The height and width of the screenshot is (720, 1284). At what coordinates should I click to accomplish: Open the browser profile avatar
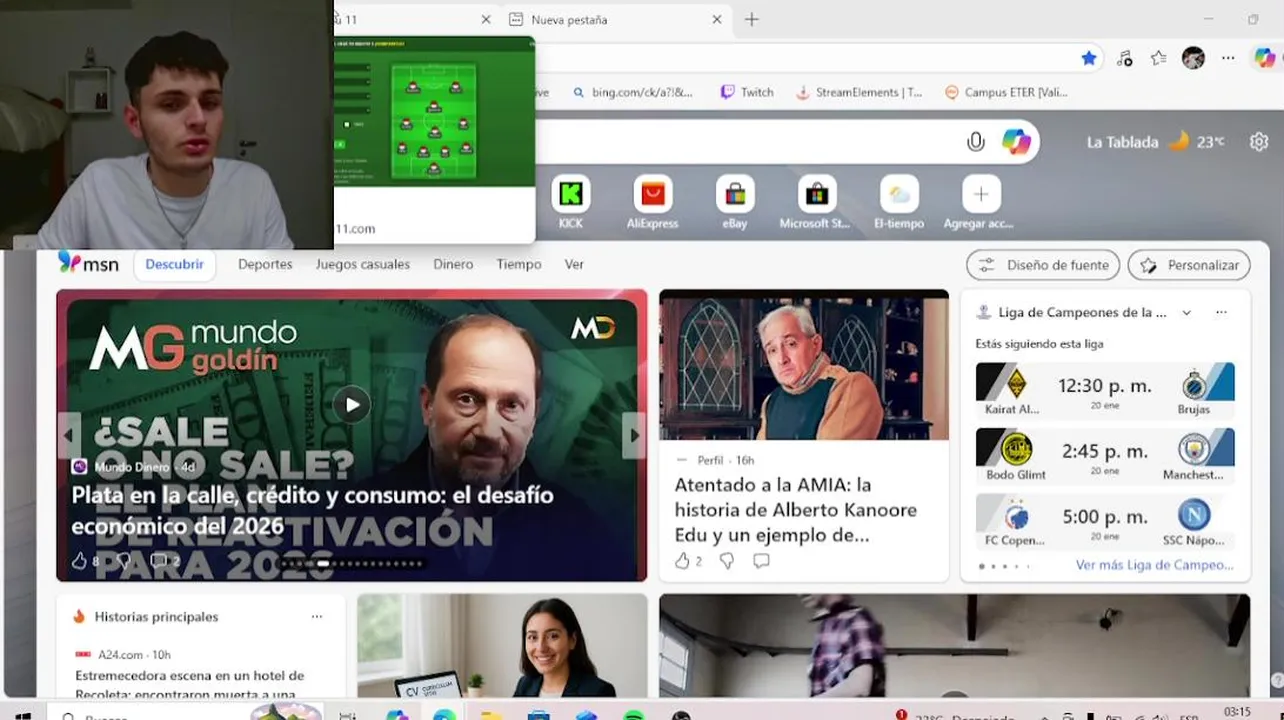pos(1193,58)
